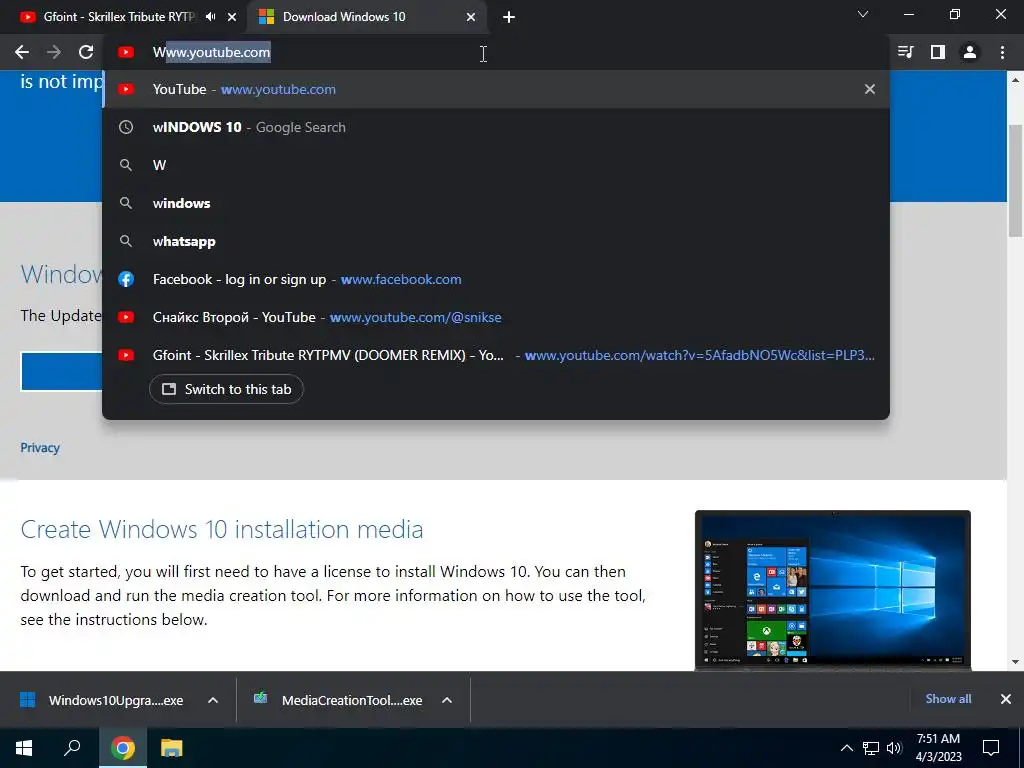Screen dimensions: 1024x768
Task: Click the blue update button on page
Action: point(61,372)
